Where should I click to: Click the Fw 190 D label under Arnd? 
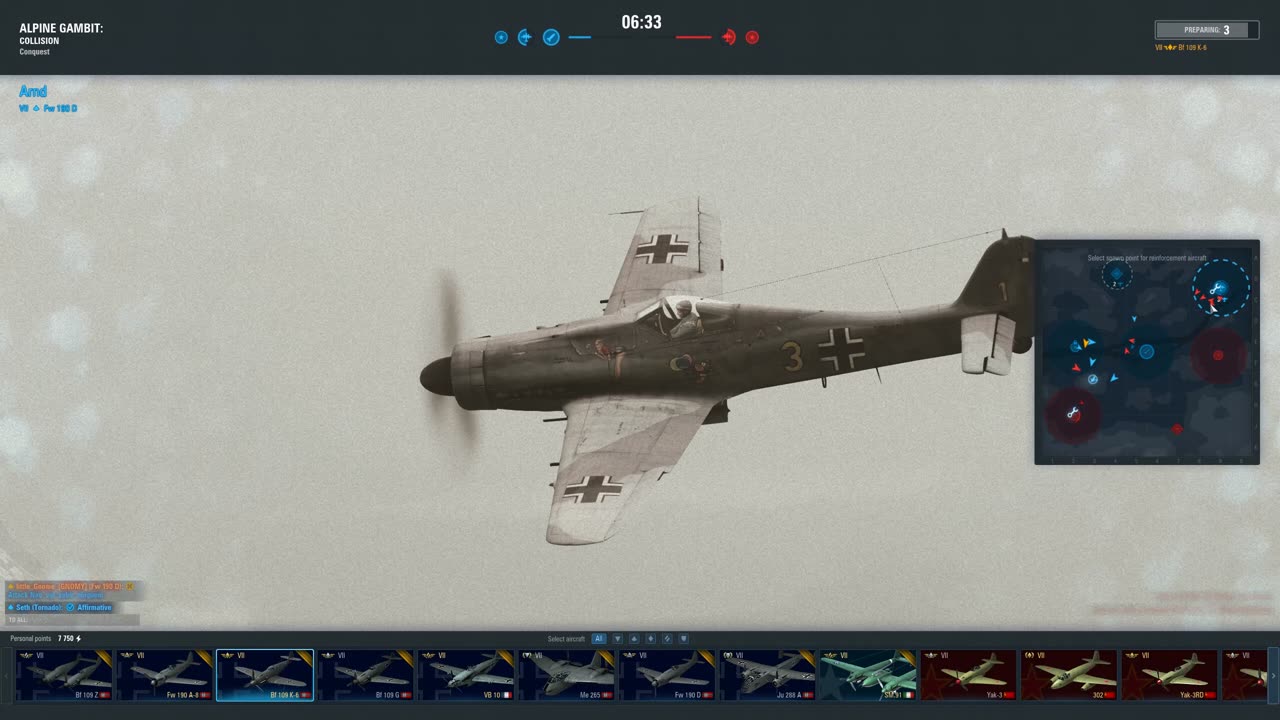(60, 108)
